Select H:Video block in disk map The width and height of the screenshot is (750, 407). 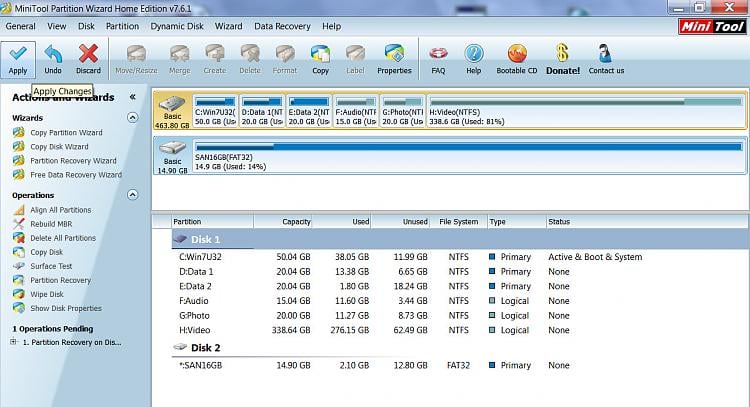click(586, 111)
